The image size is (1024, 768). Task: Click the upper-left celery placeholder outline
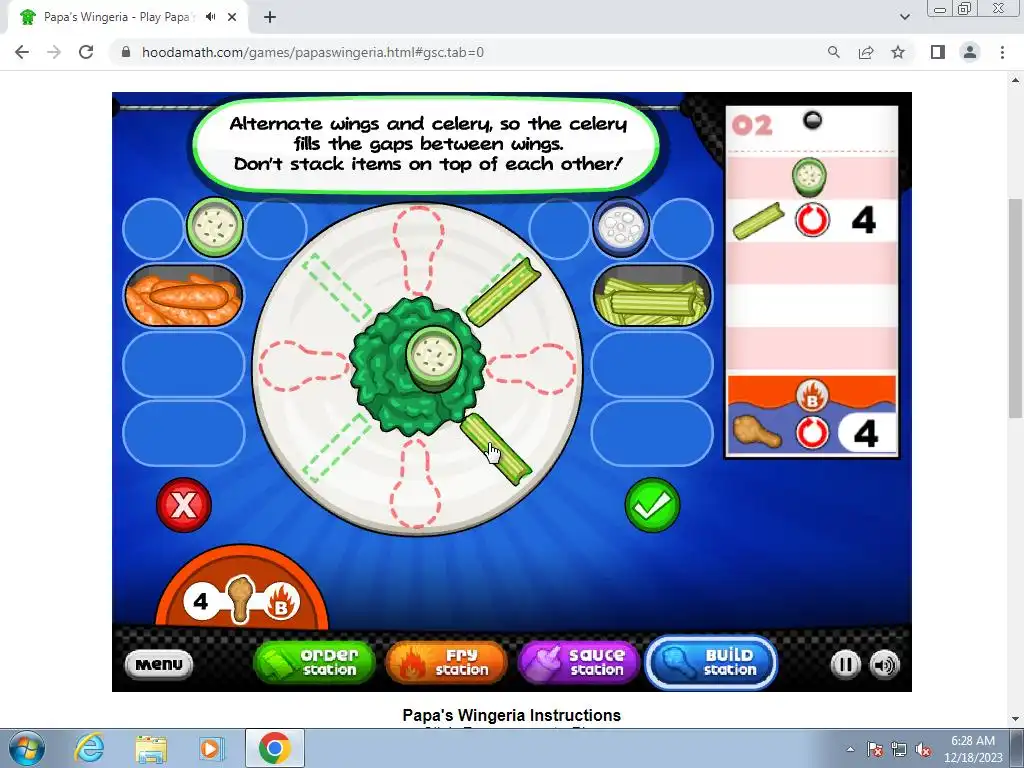click(336, 287)
